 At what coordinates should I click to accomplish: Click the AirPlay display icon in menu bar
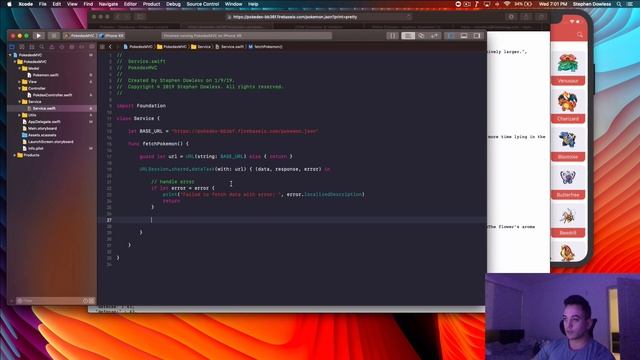coord(487,4)
